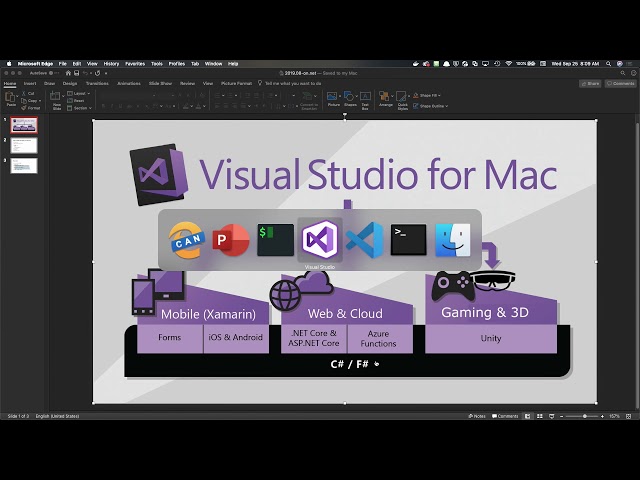Image resolution: width=640 pixels, height=480 pixels.
Task: Open Quick Styles gallery
Action: pyautogui.click(x=402, y=100)
